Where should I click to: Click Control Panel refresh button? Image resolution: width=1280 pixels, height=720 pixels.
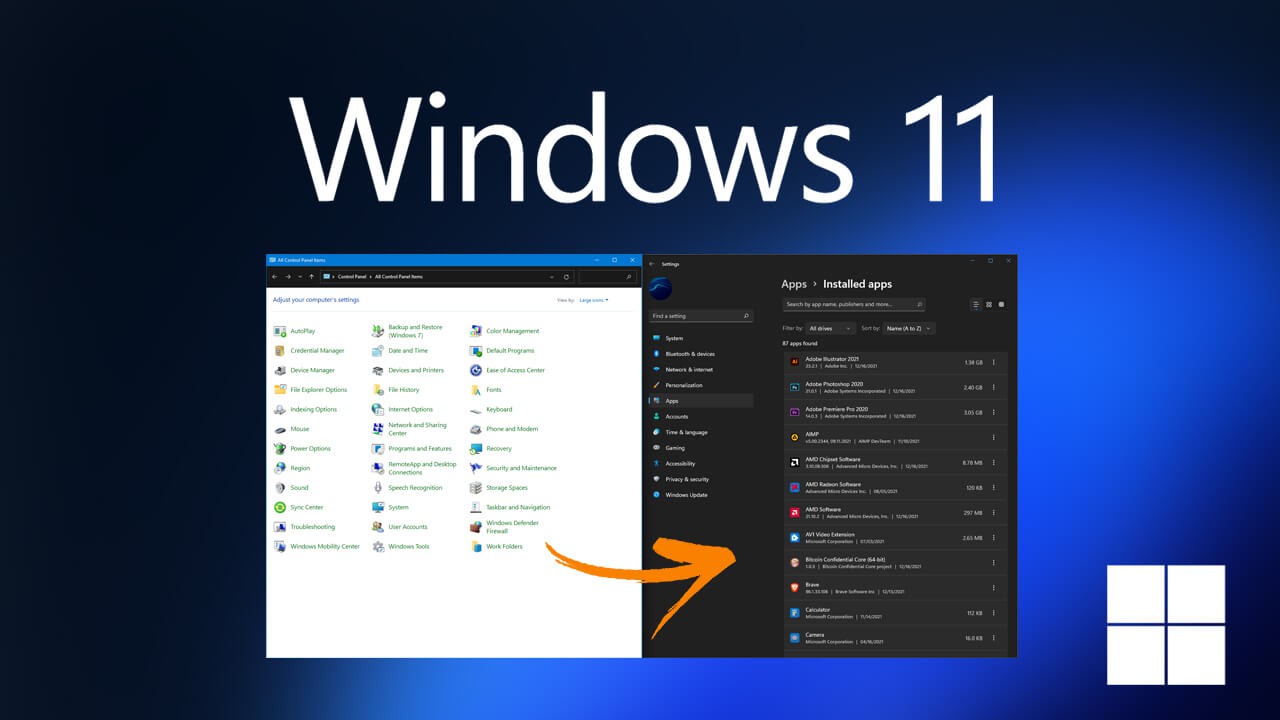coord(567,277)
